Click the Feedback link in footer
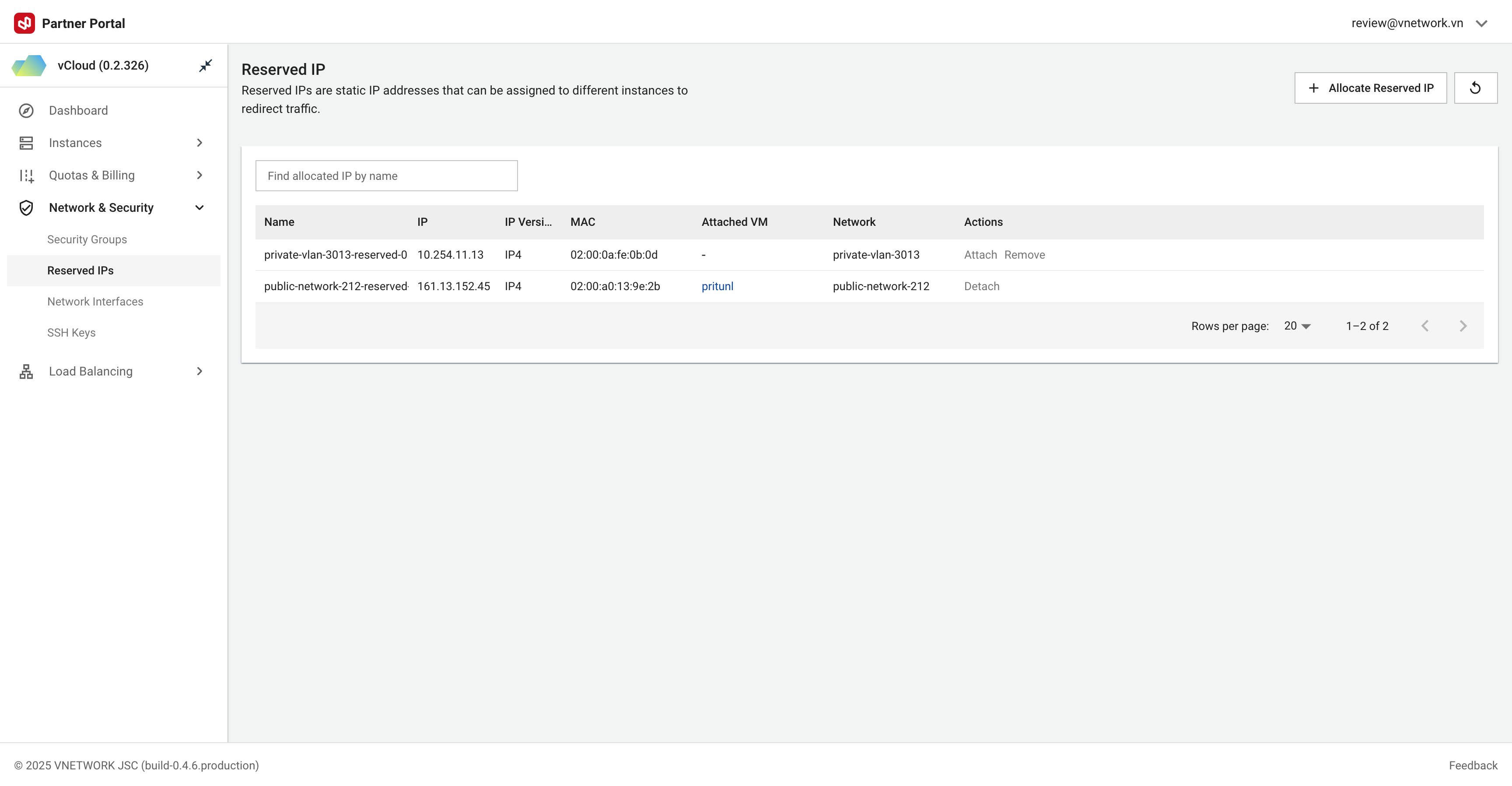The image size is (1512, 786). click(x=1473, y=765)
